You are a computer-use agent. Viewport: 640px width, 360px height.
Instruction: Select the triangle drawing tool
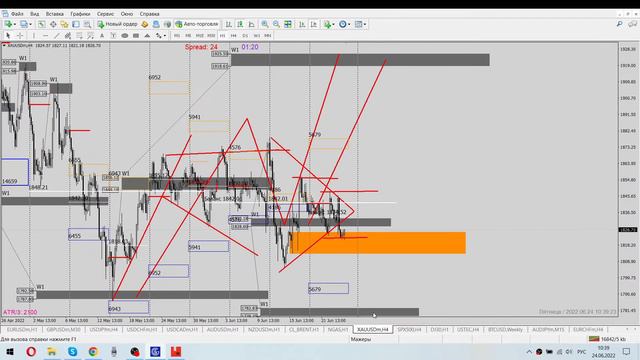[147, 36]
